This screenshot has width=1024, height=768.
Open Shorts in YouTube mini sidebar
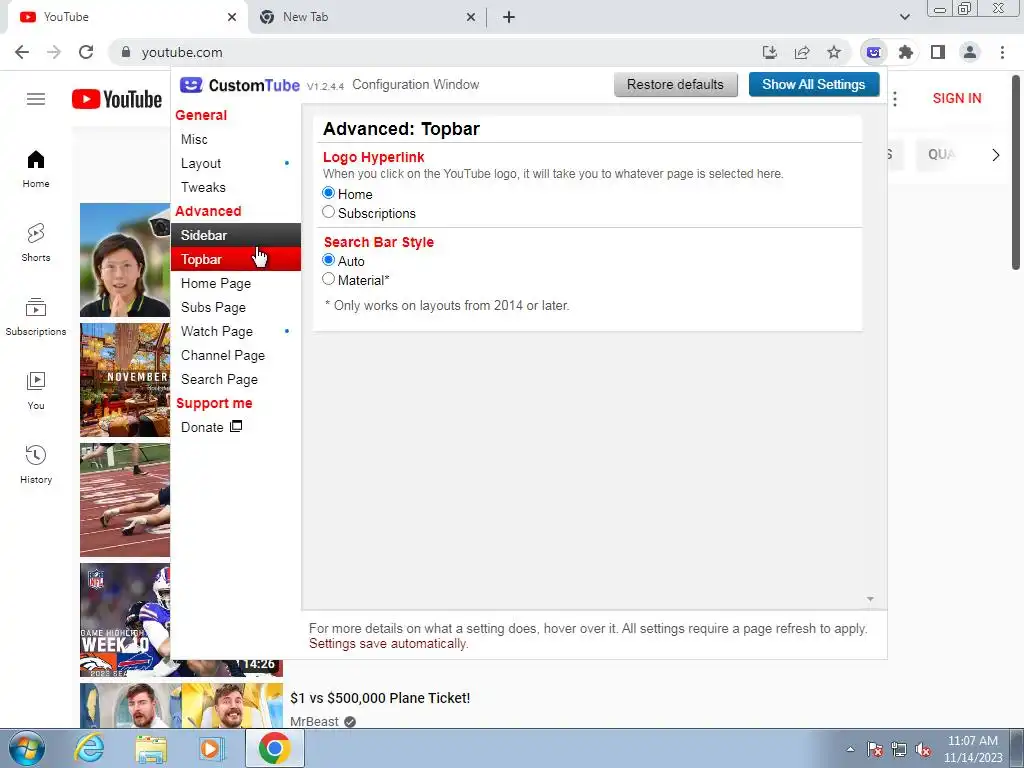pos(36,243)
